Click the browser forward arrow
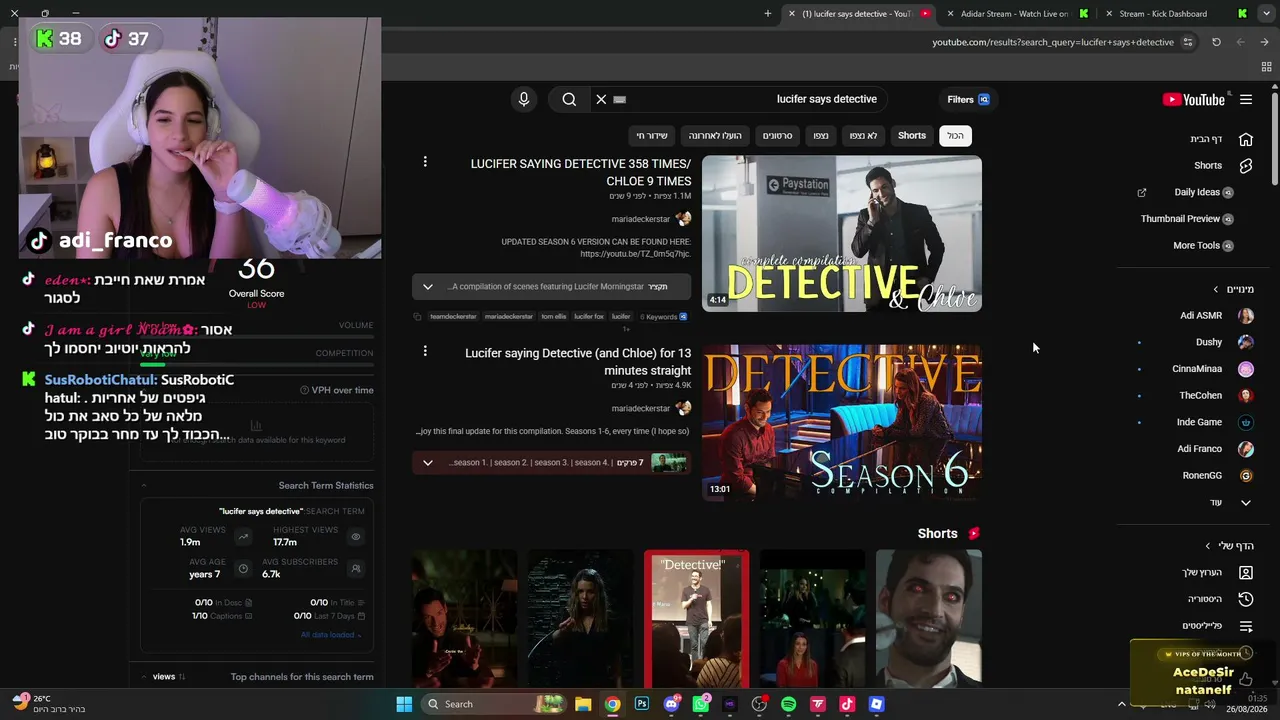The height and width of the screenshot is (720, 1280). coord(1240,42)
